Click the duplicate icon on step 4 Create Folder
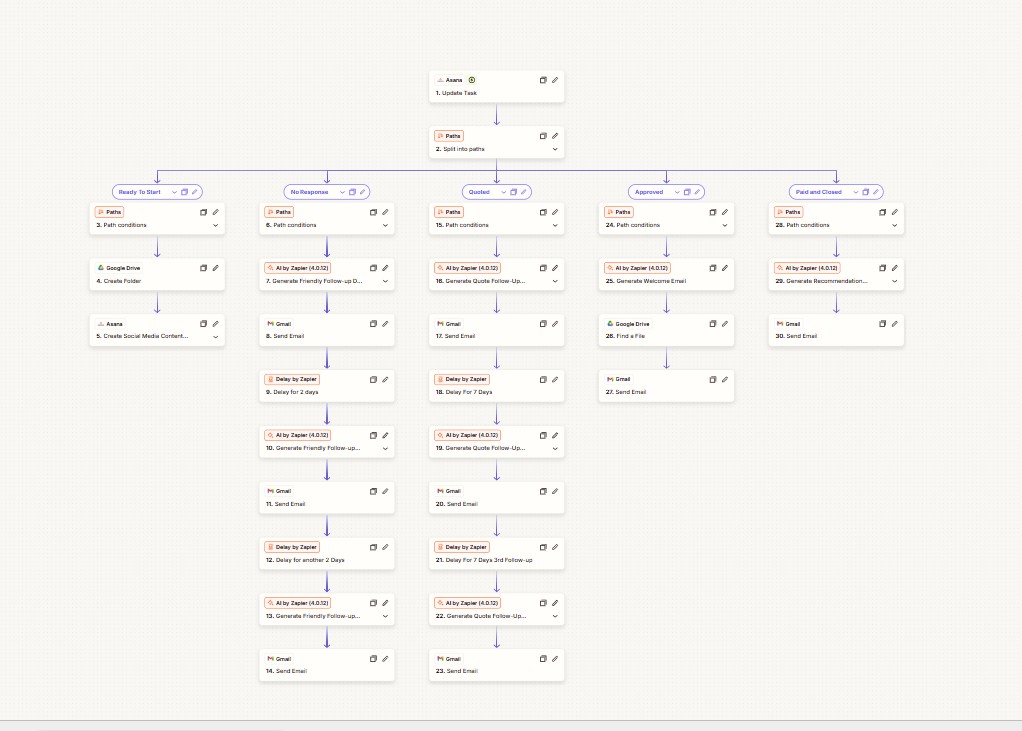1022x731 pixels. tap(203, 268)
